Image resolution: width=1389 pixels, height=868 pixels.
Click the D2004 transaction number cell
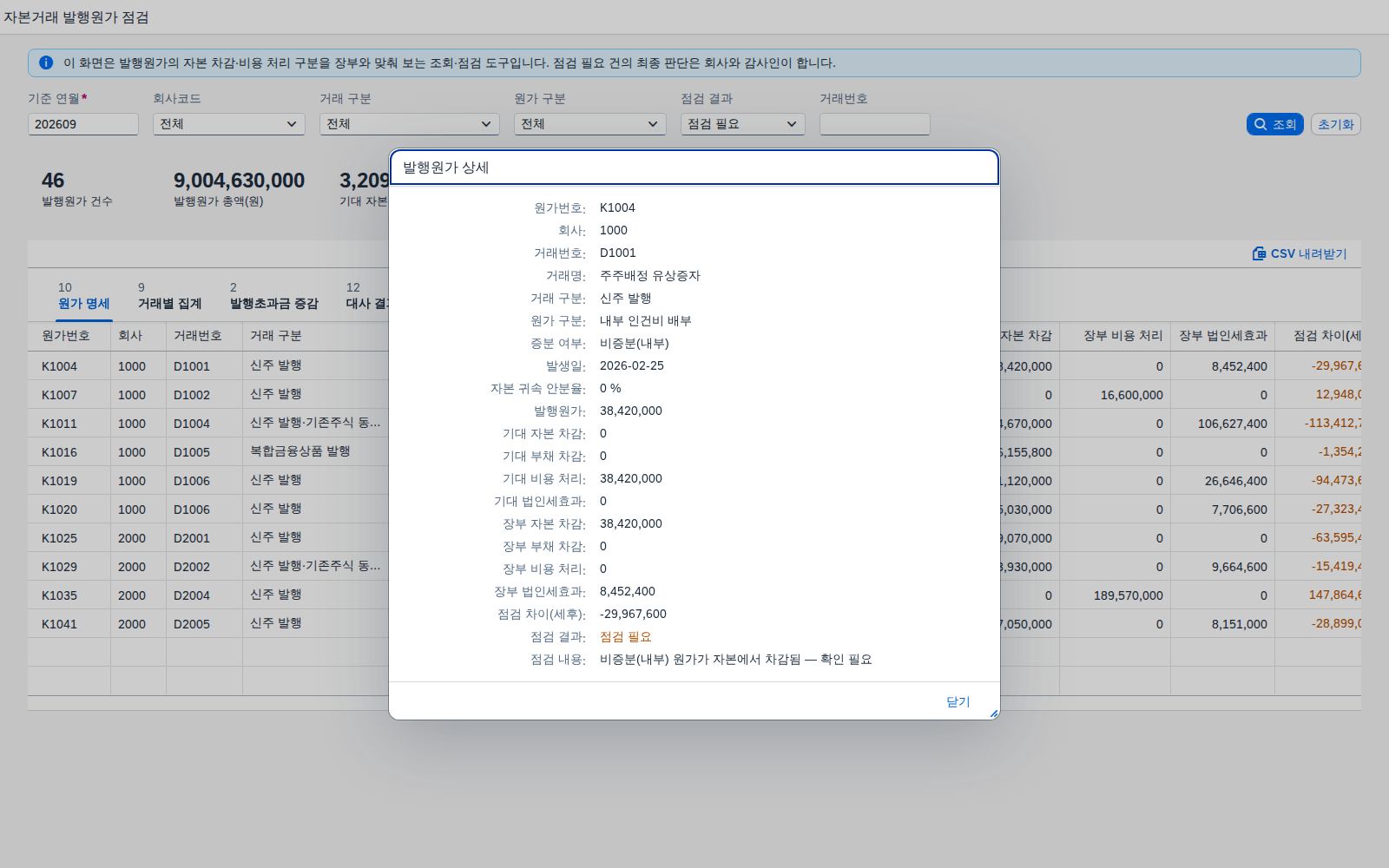click(204, 595)
